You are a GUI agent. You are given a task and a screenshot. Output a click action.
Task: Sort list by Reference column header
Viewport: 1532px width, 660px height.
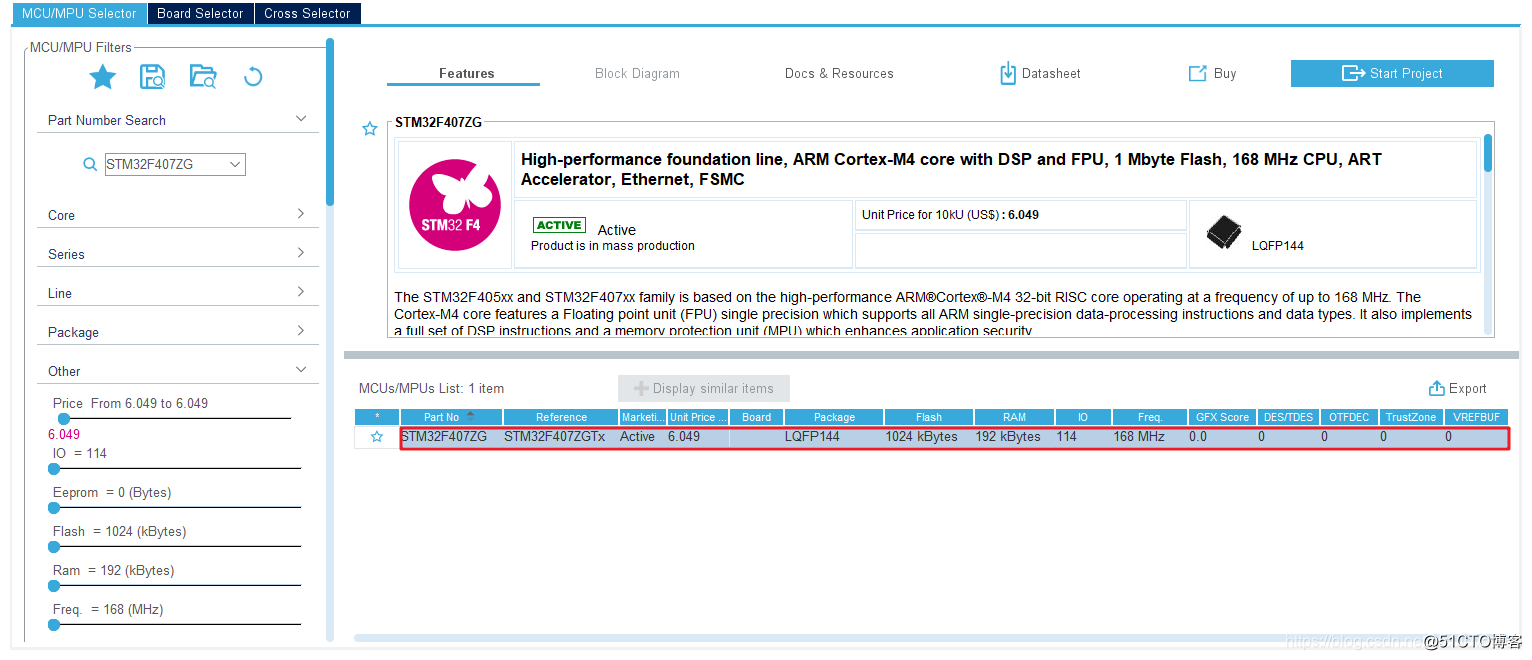pos(561,417)
